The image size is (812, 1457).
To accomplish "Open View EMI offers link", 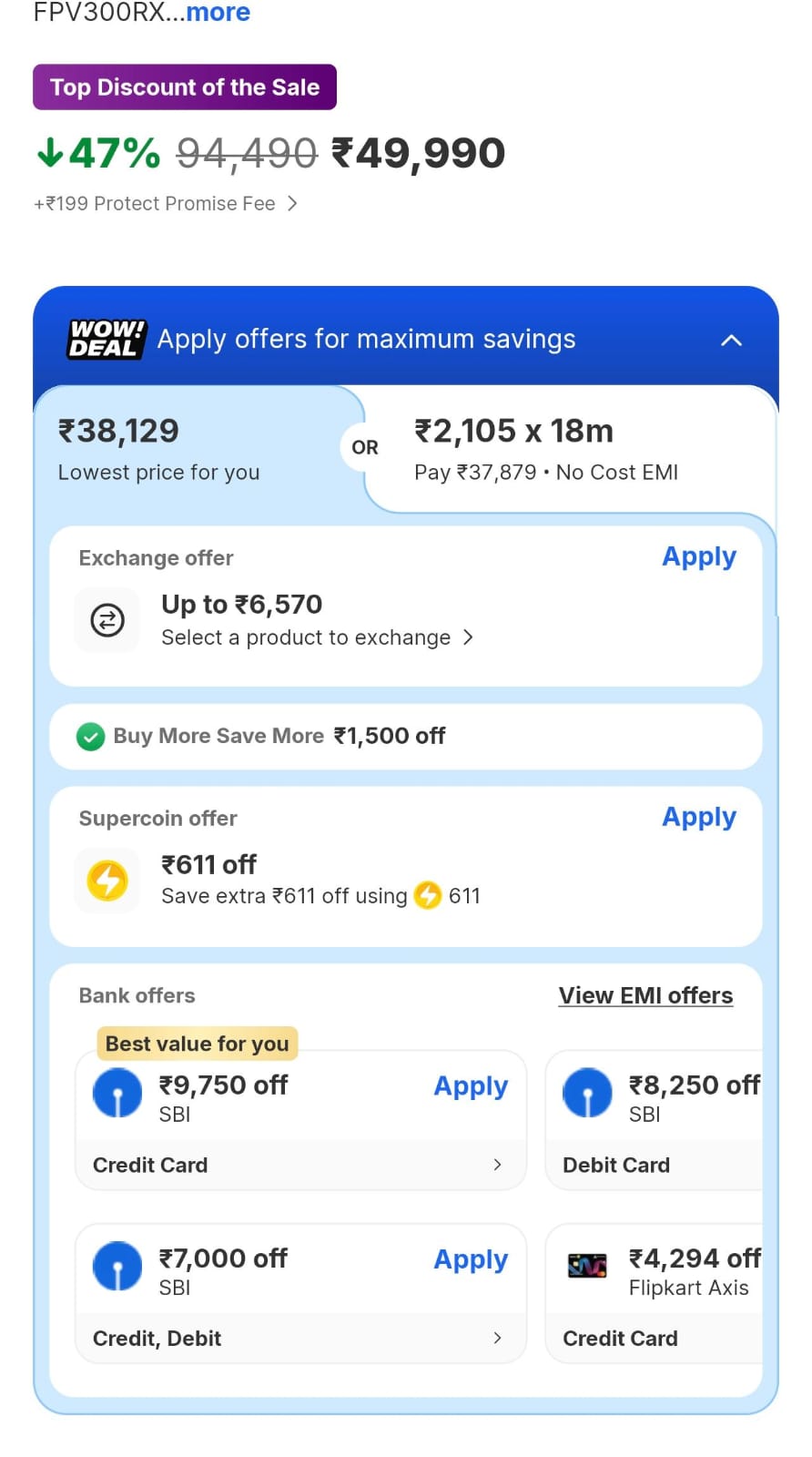I will coord(645,995).
